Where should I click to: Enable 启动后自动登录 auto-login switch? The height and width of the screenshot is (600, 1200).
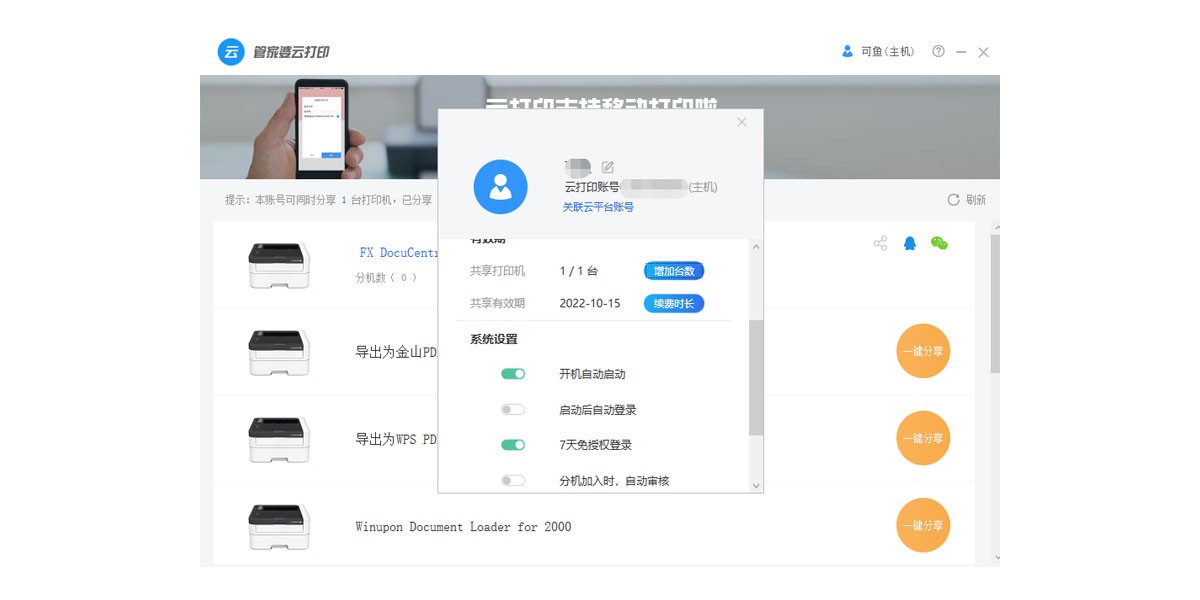pyautogui.click(x=513, y=408)
